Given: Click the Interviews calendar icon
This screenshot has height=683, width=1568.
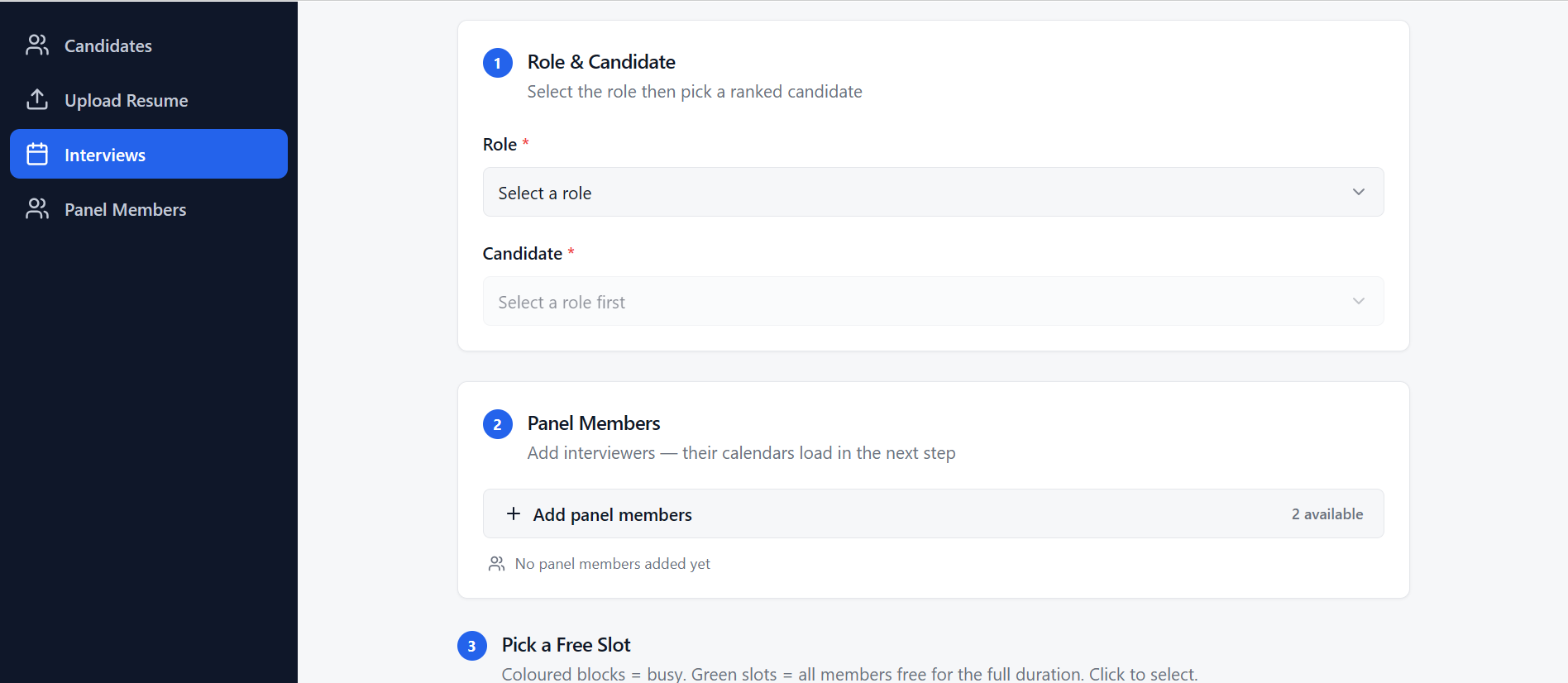Looking at the screenshot, I should (37, 155).
